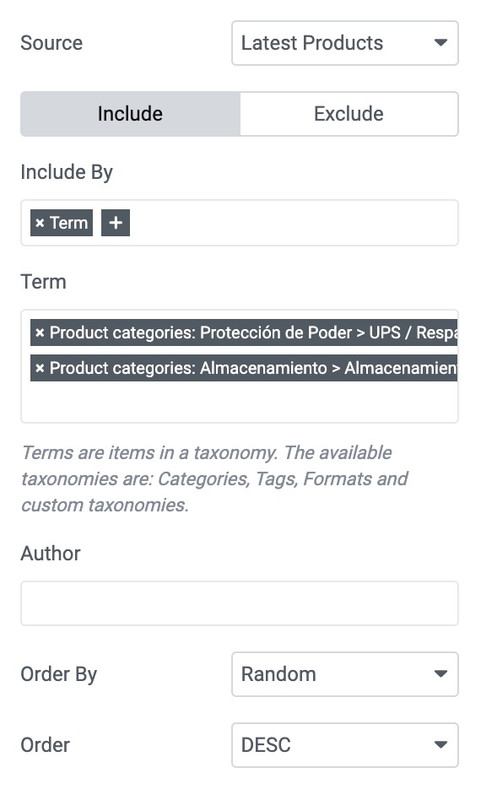Click empty area of Term field

click(x=239, y=402)
